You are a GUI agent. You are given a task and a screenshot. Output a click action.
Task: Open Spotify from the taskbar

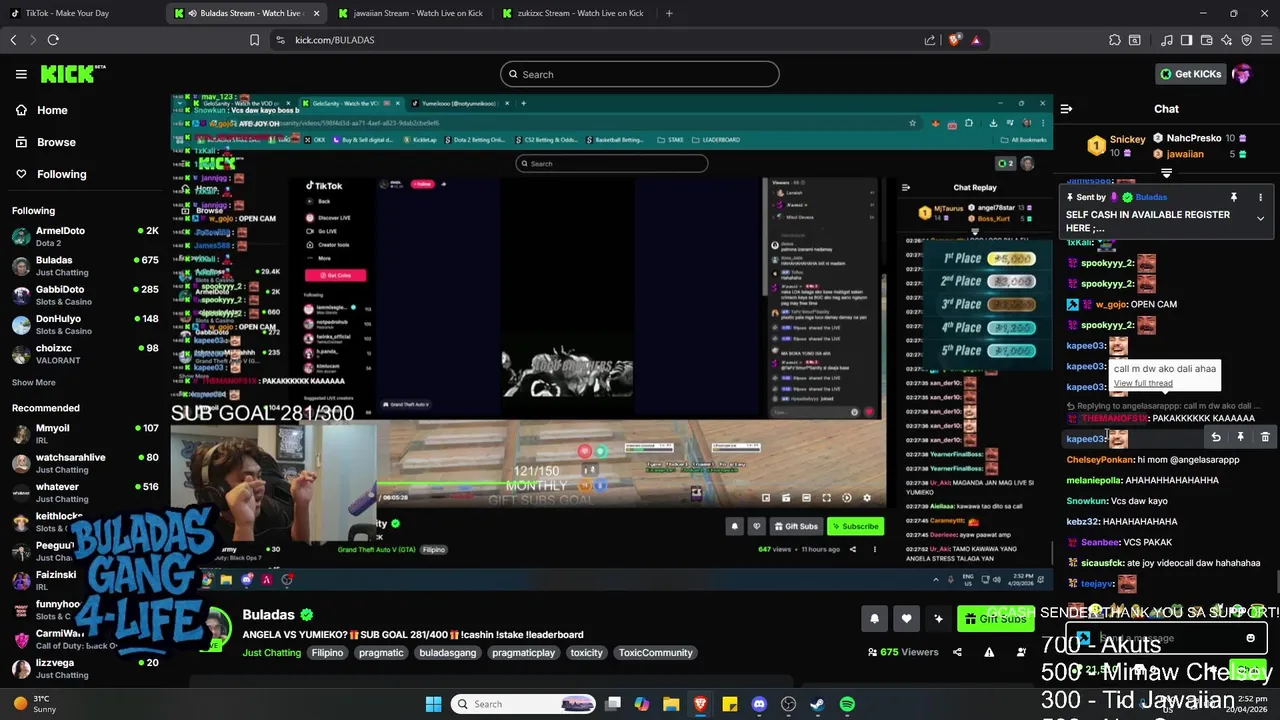pyautogui.click(x=847, y=704)
